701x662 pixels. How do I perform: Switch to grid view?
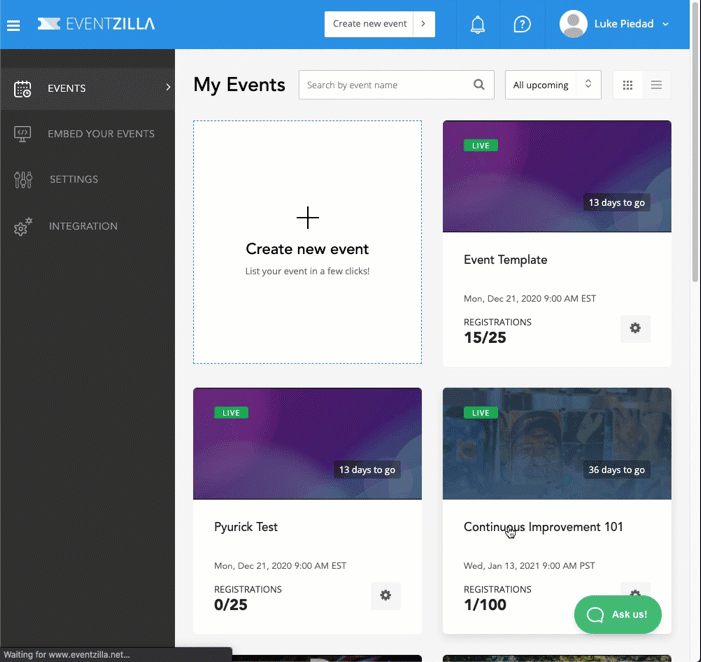click(x=628, y=85)
